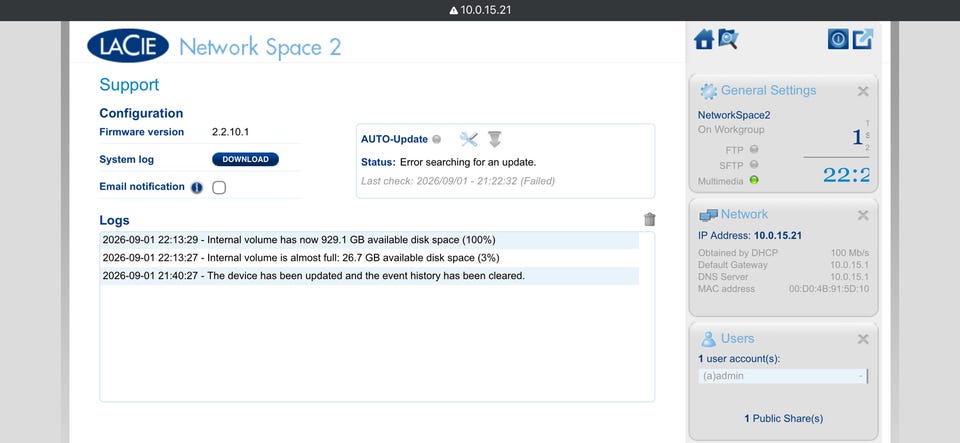Open the Users widget title link
The height and width of the screenshot is (443, 960).
(x=738, y=338)
